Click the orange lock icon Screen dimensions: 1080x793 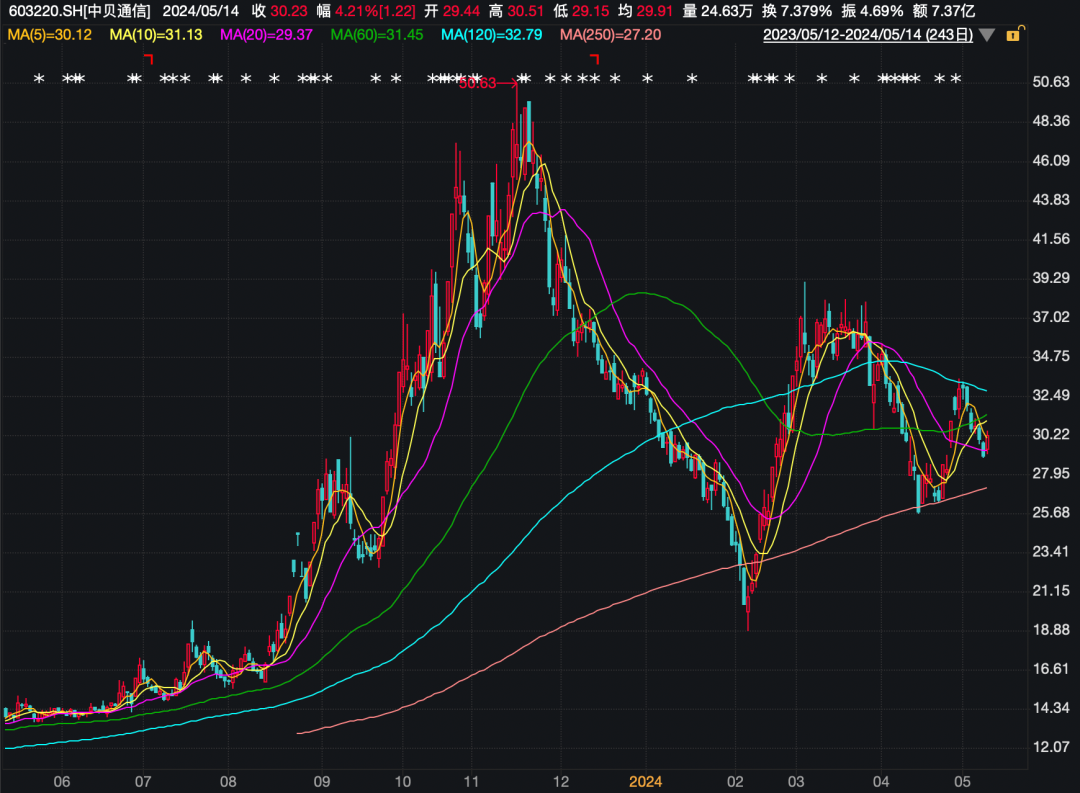[1013, 35]
